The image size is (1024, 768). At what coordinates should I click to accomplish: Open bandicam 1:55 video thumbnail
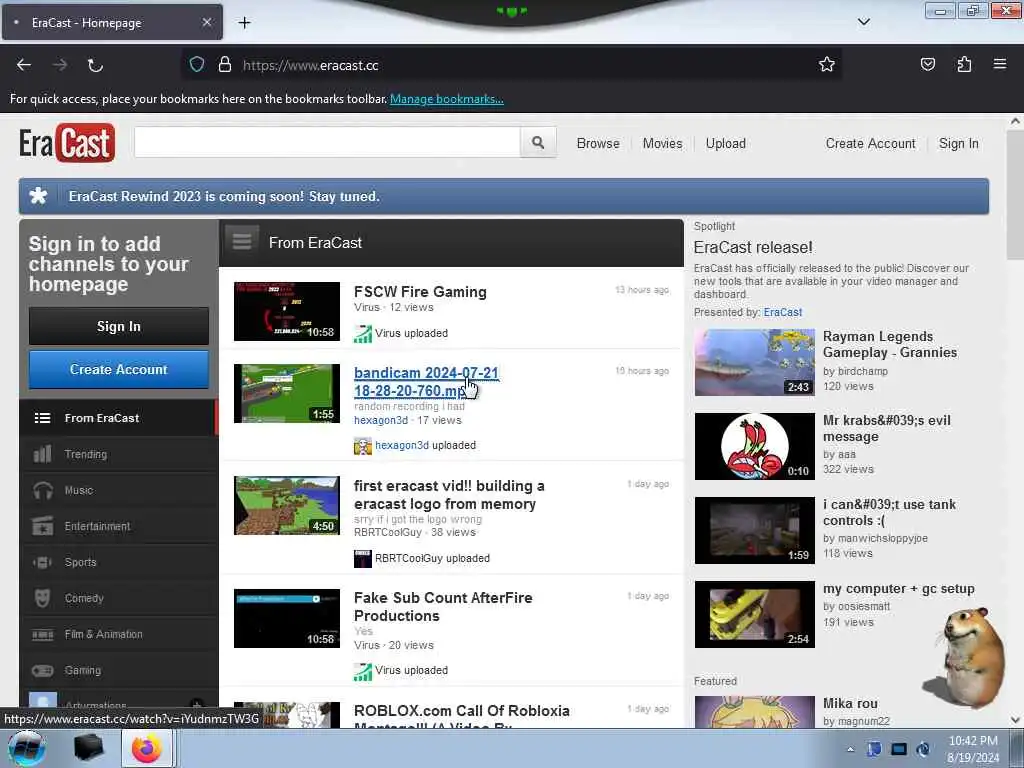coord(287,394)
